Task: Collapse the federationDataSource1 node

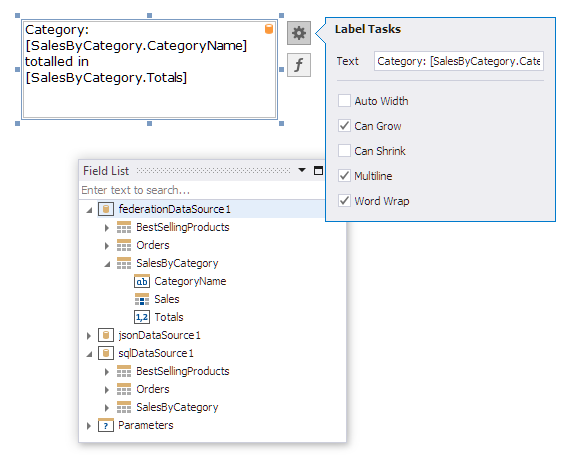Action: tap(89, 210)
